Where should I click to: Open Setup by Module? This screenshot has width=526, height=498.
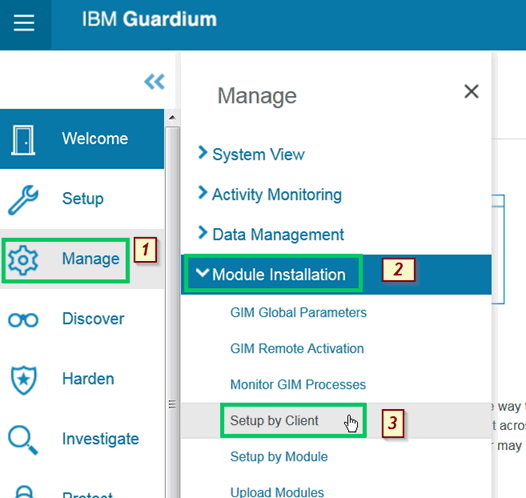[x=279, y=456]
